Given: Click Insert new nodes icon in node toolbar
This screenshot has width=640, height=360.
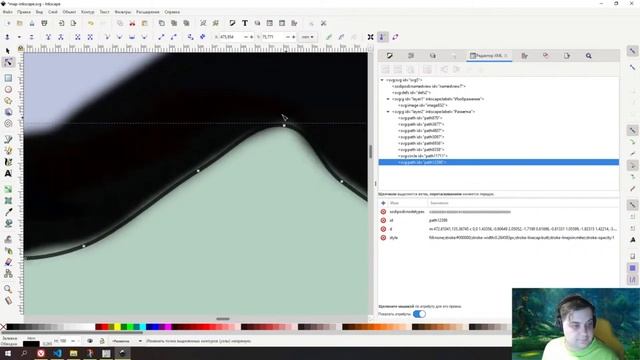Looking at the screenshot, I should tap(7, 37).
